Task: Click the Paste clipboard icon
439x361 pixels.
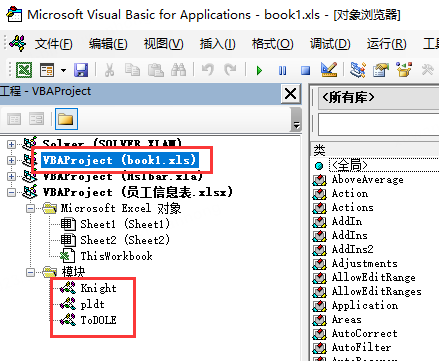Action: tap(155, 70)
